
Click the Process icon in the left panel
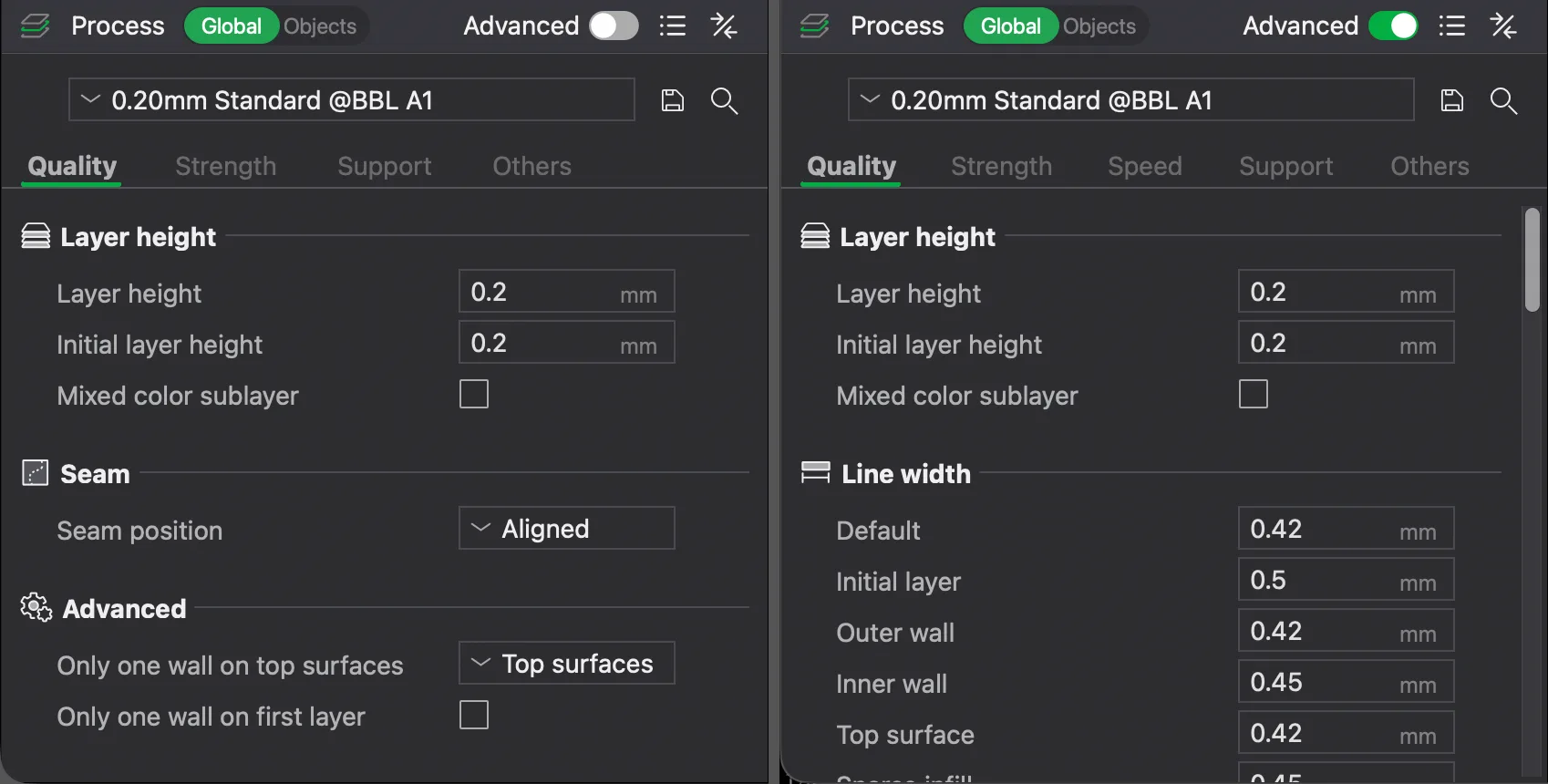coord(35,26)
